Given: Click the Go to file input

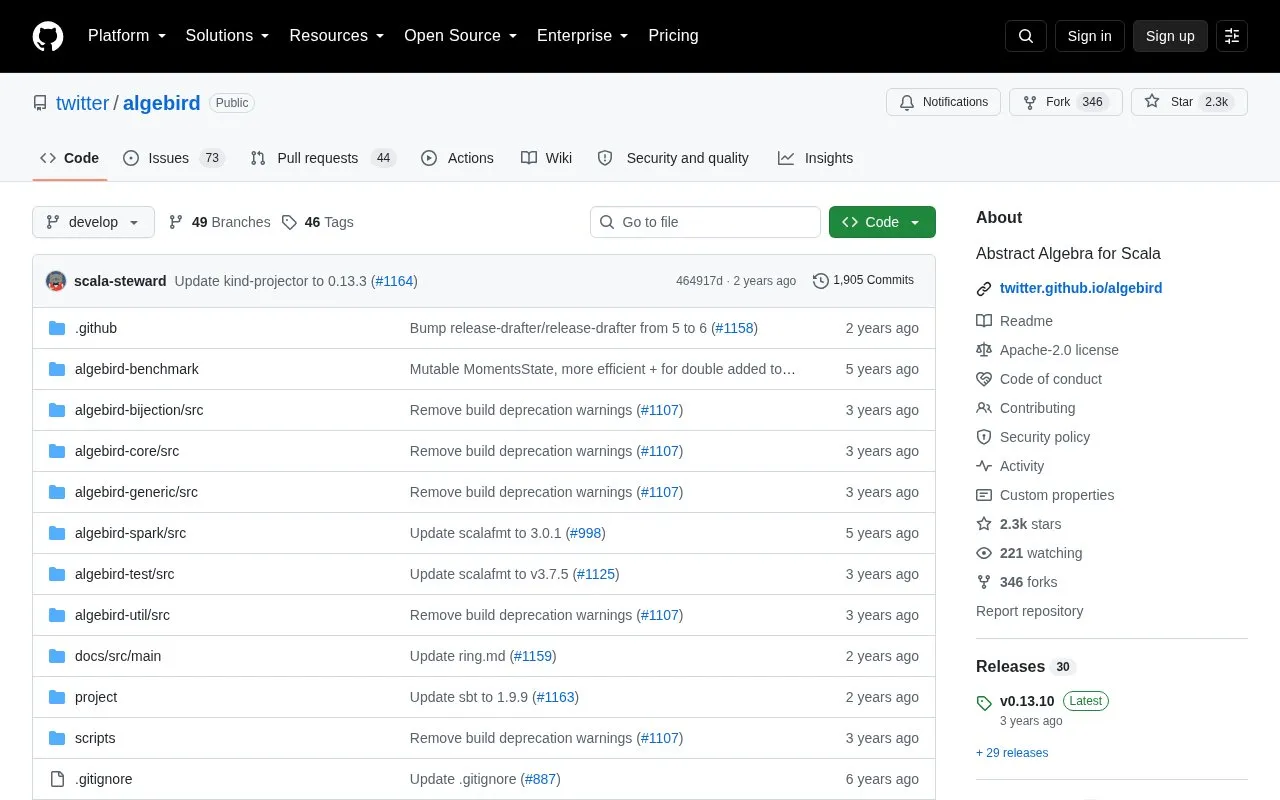Looking at the screenshot, I should (x=705, y=222).
